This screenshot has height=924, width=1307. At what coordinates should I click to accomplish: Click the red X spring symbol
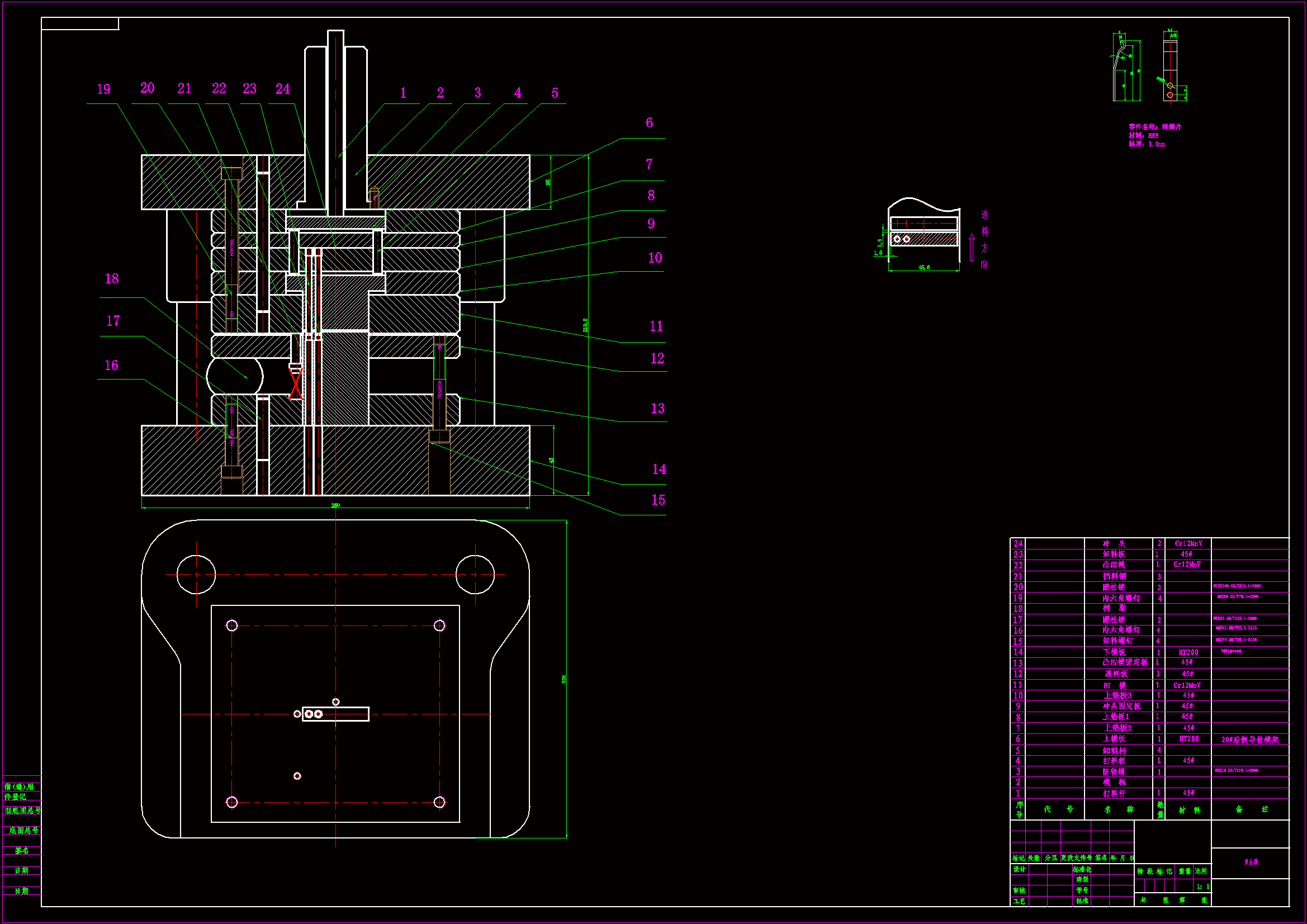pos(295,384)
